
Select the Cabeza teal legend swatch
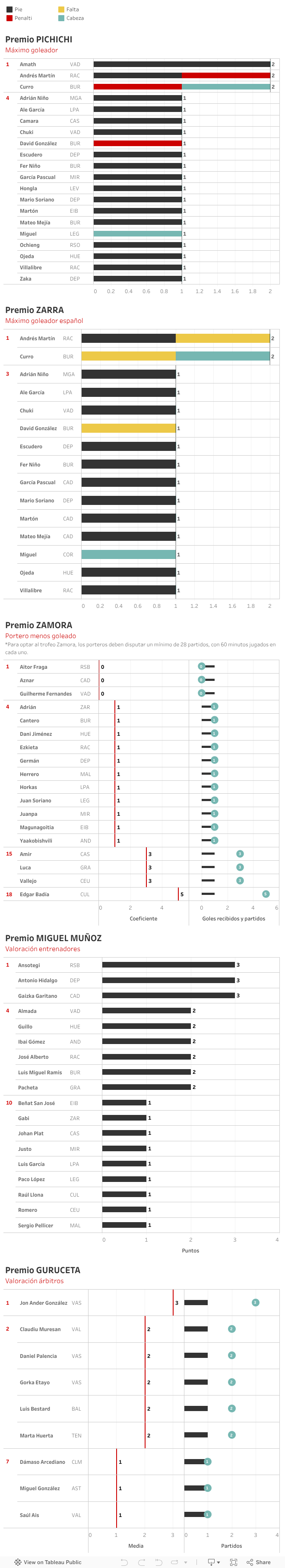(61, 18)
